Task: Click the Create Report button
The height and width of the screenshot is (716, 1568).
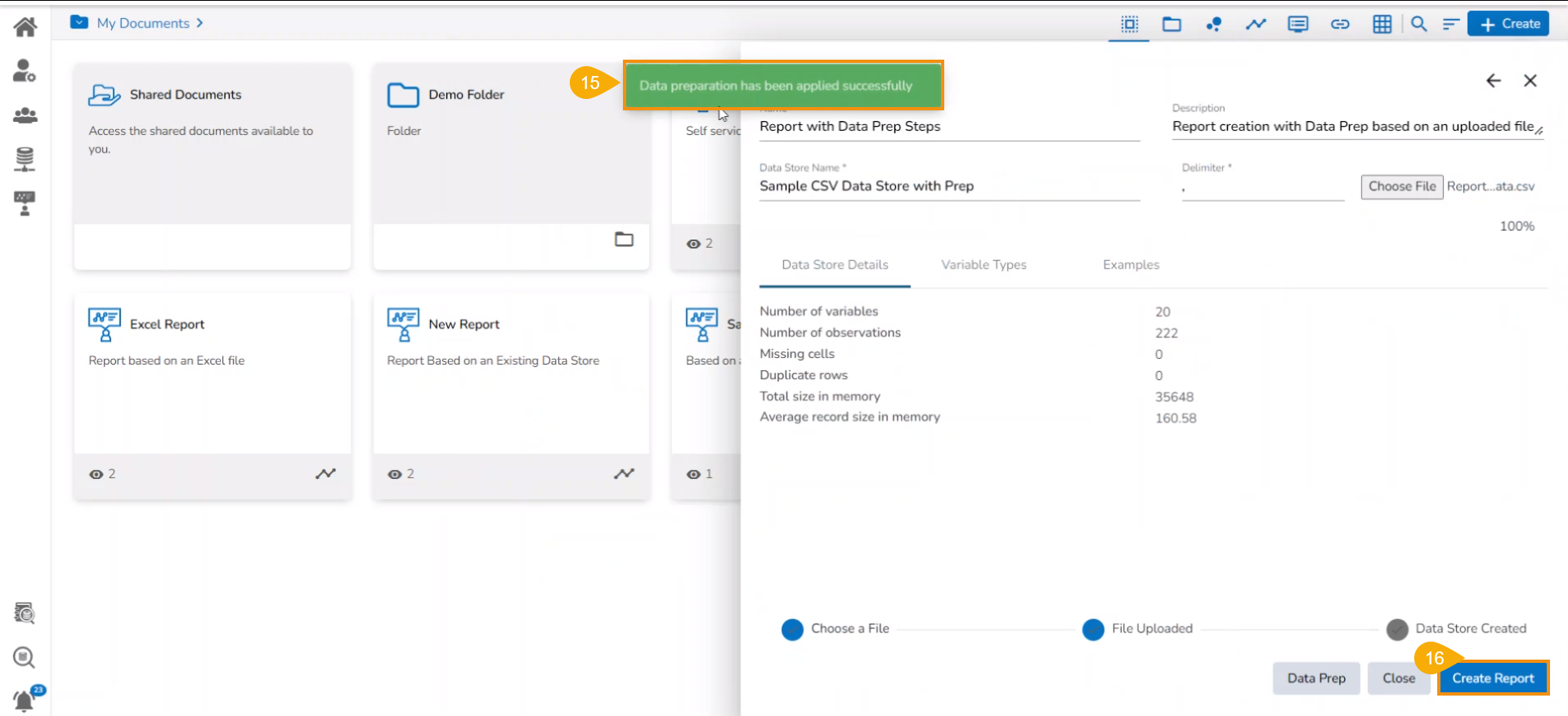Action: click(x=1493, y=678)
